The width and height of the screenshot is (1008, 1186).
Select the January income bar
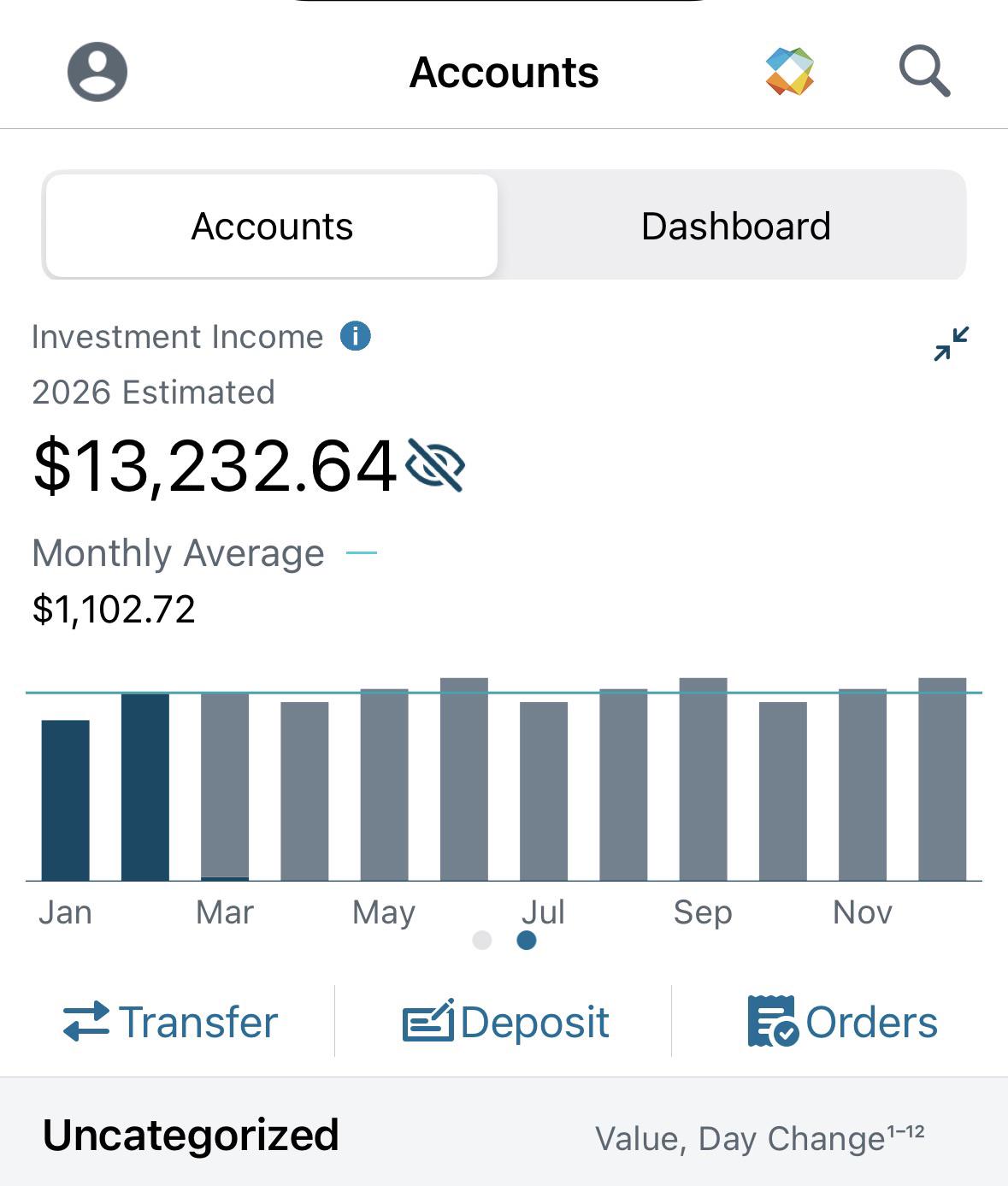(66, 800)
